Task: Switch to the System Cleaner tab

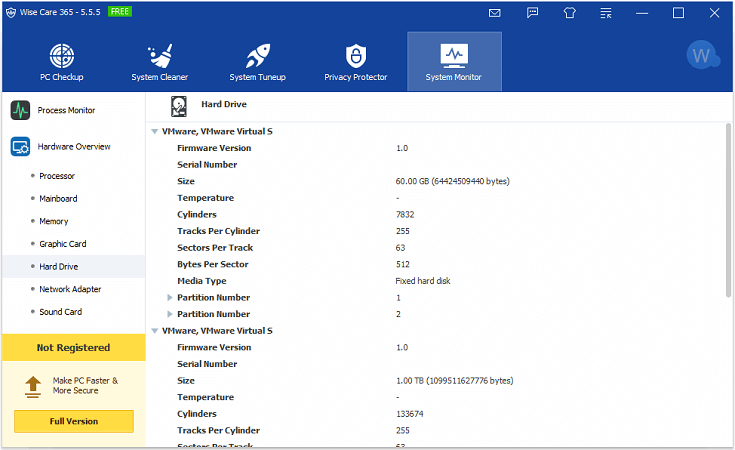Action: coord(160,61)
